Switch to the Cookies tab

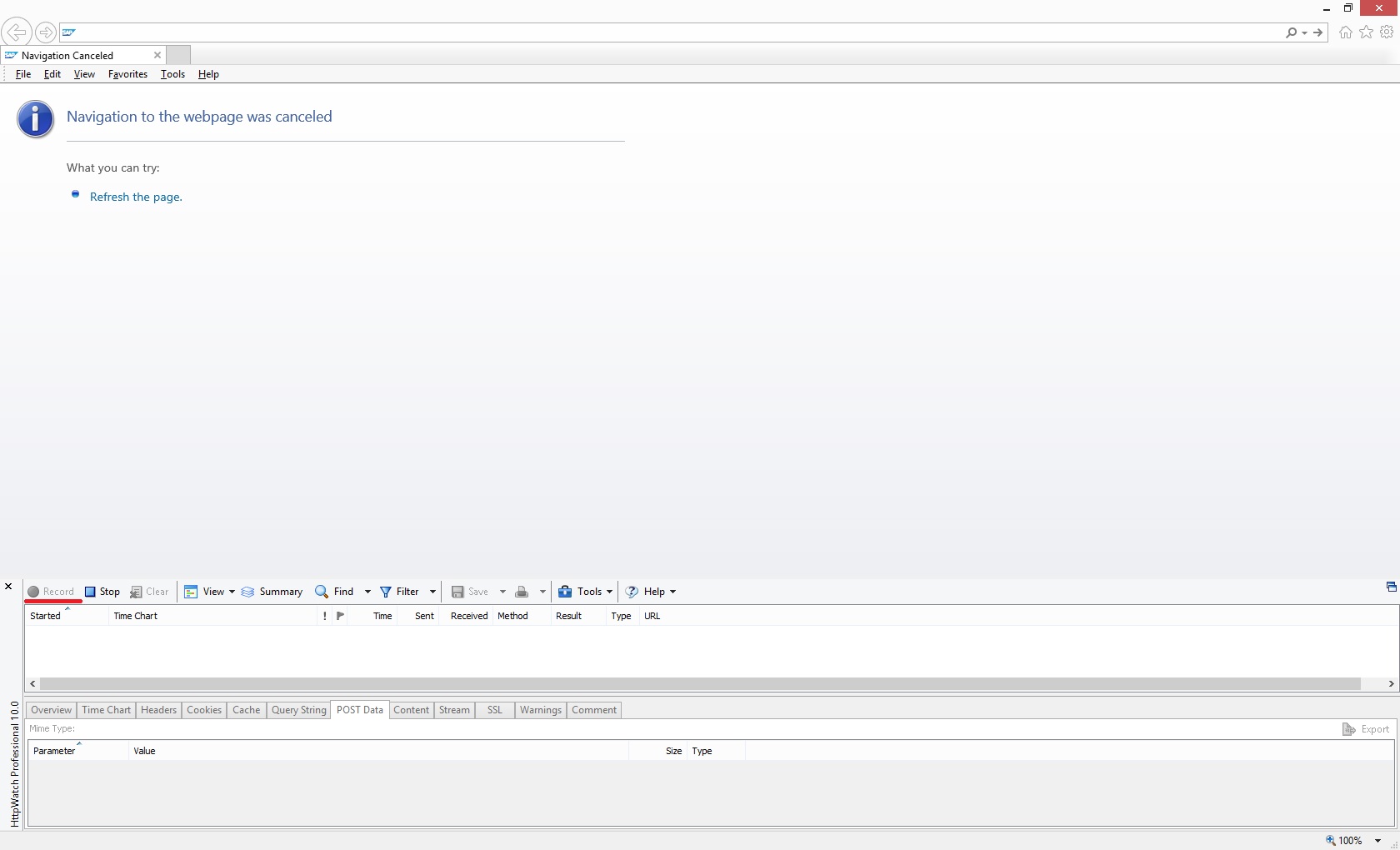[204, 710]
